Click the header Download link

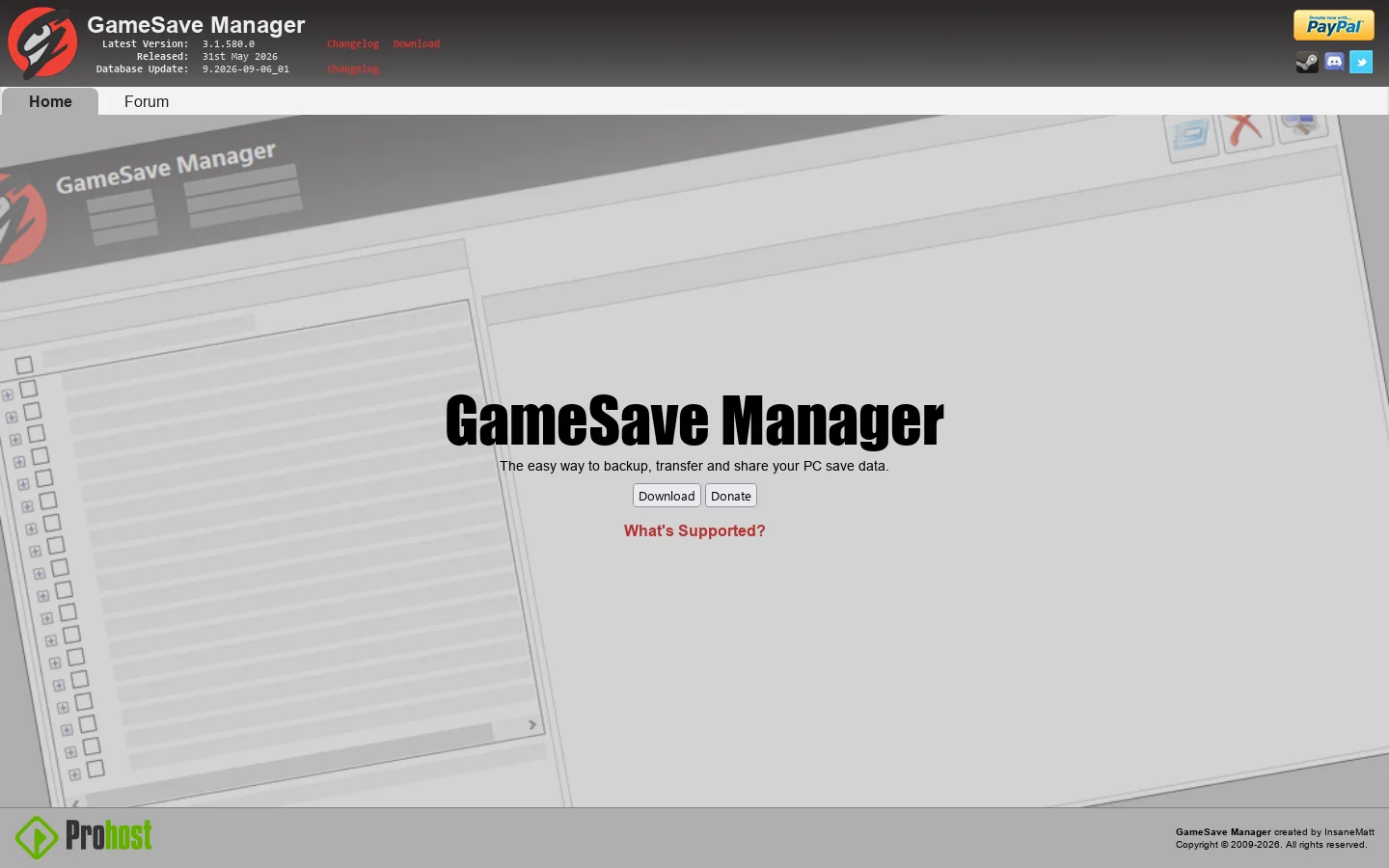click(417, 44)
